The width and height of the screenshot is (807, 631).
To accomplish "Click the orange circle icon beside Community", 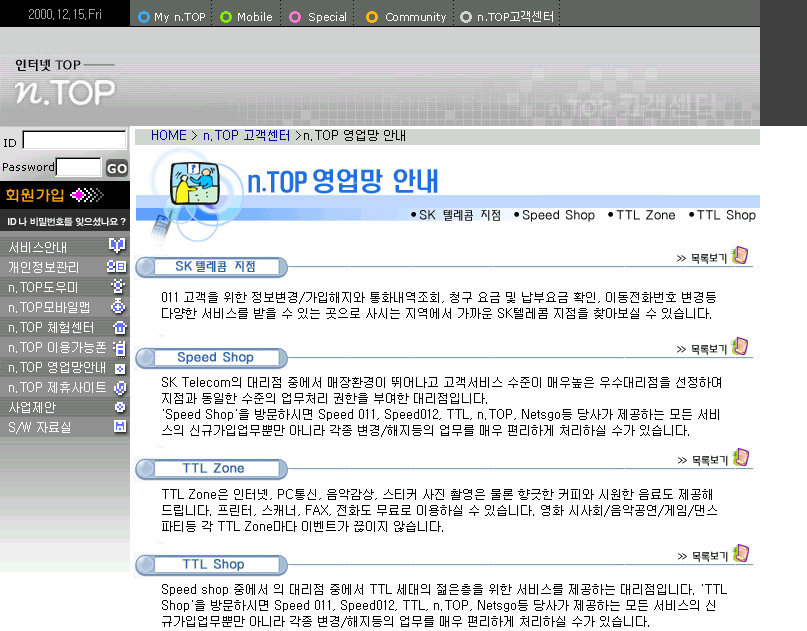I will click(372, 17).
